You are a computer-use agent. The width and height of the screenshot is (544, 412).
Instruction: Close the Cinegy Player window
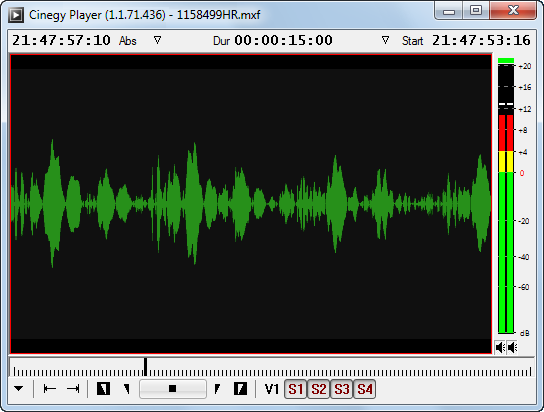point(513,11)
